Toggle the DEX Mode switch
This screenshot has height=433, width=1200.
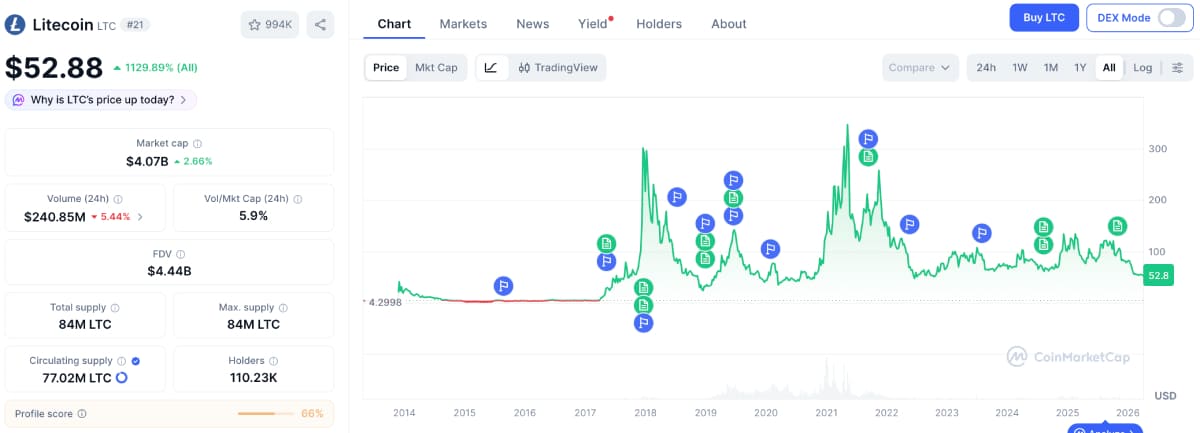[x=1170, y=18]
